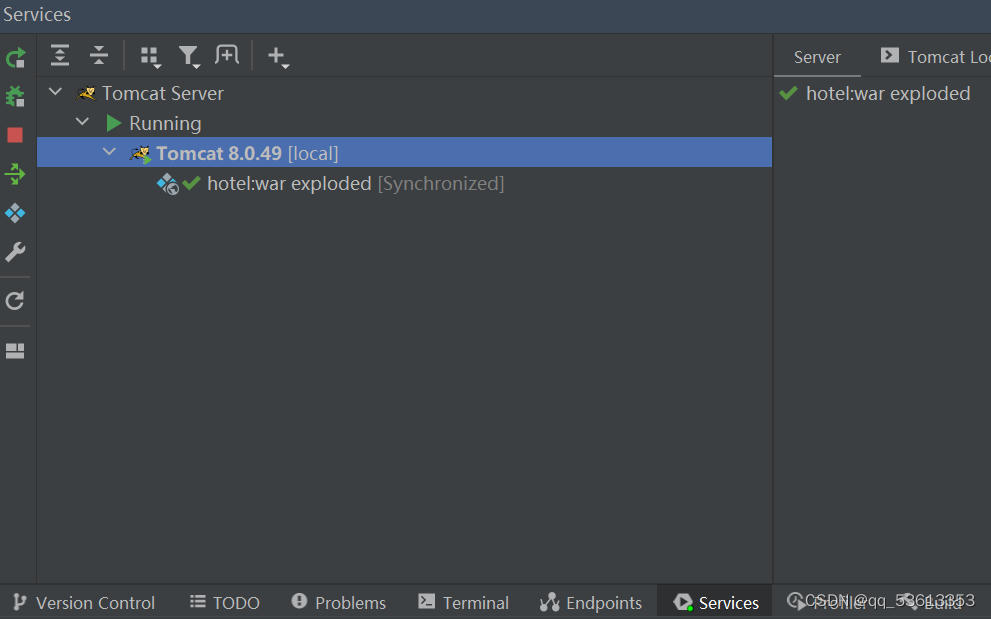Open the Endpoints tool window
This screenshot has height=619, width=991.
pyautogui.click(x=591, y=603)
